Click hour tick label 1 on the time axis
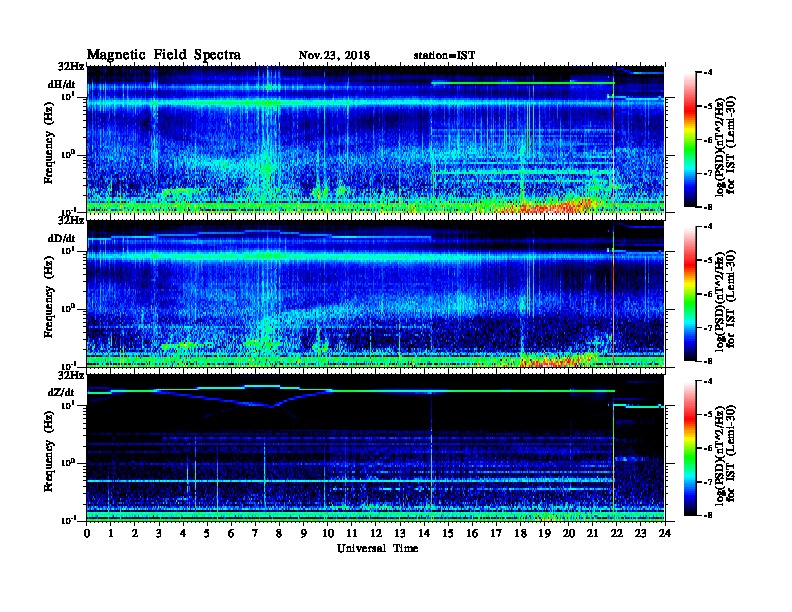Screen dimensions: 792x612 pyautogui.click(x=111, y=534)
